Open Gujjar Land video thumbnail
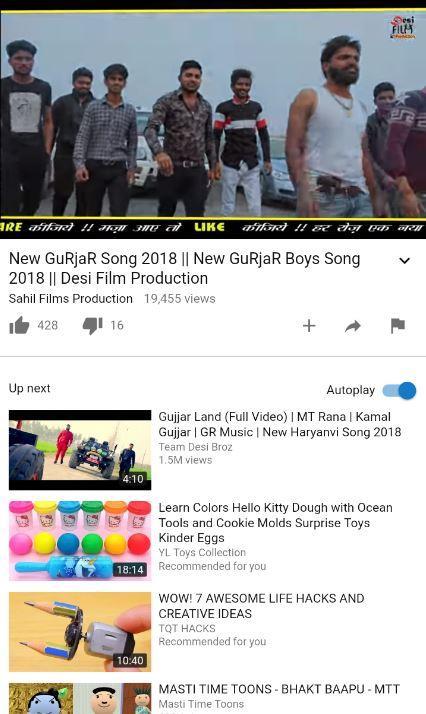Viewport: 426px width, 714px height. tap(80, 450)
